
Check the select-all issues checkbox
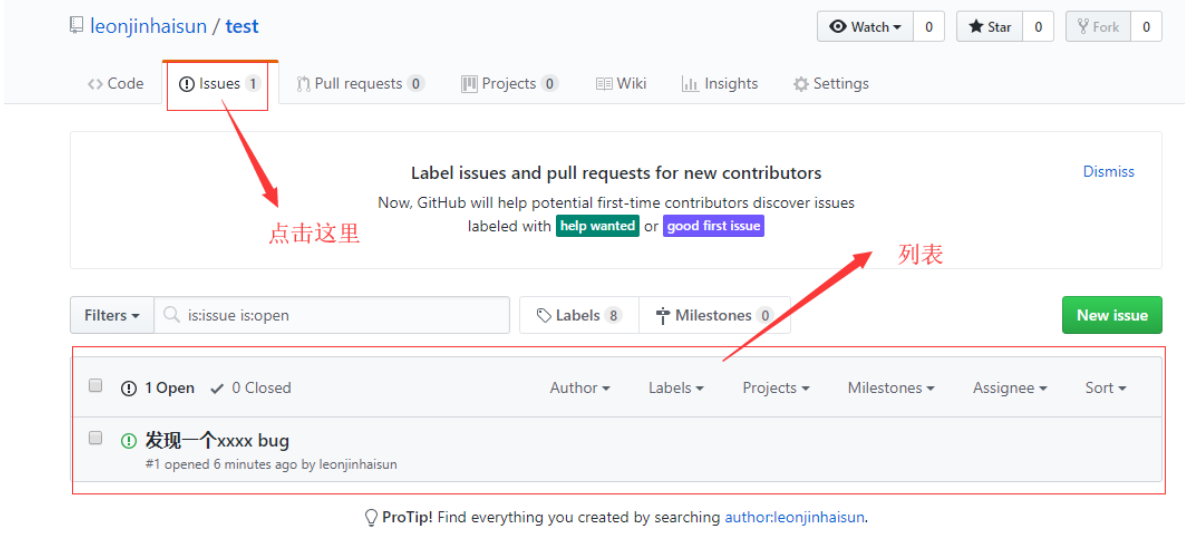pos(96,386)
